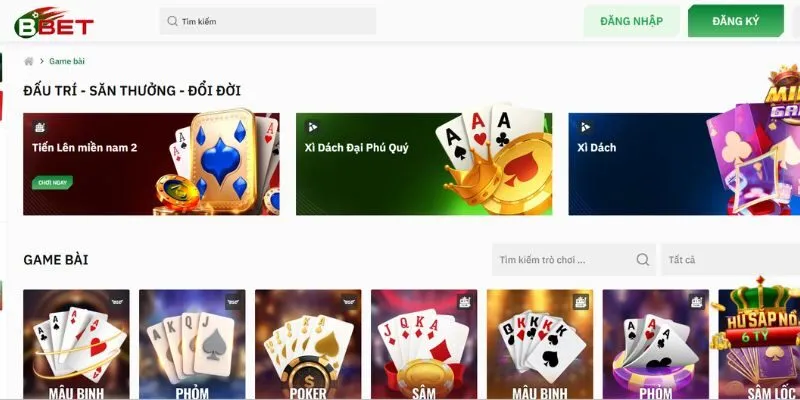This screenshot has height=400, width=800.
Task: Open the first Phỏm game thumbnail
Action: [x=192, y=344]
